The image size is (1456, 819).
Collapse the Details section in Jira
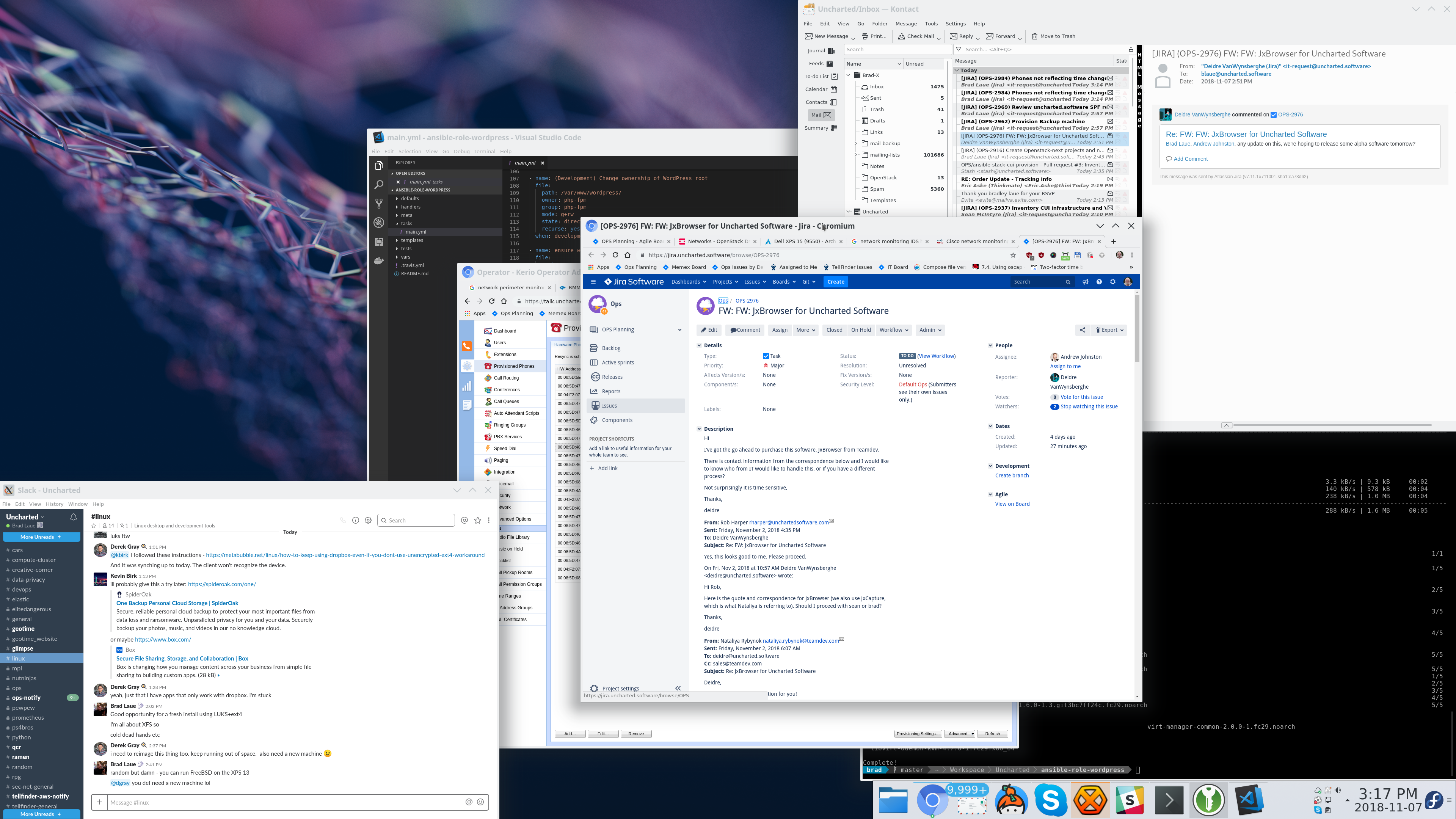tap(699, 345)
